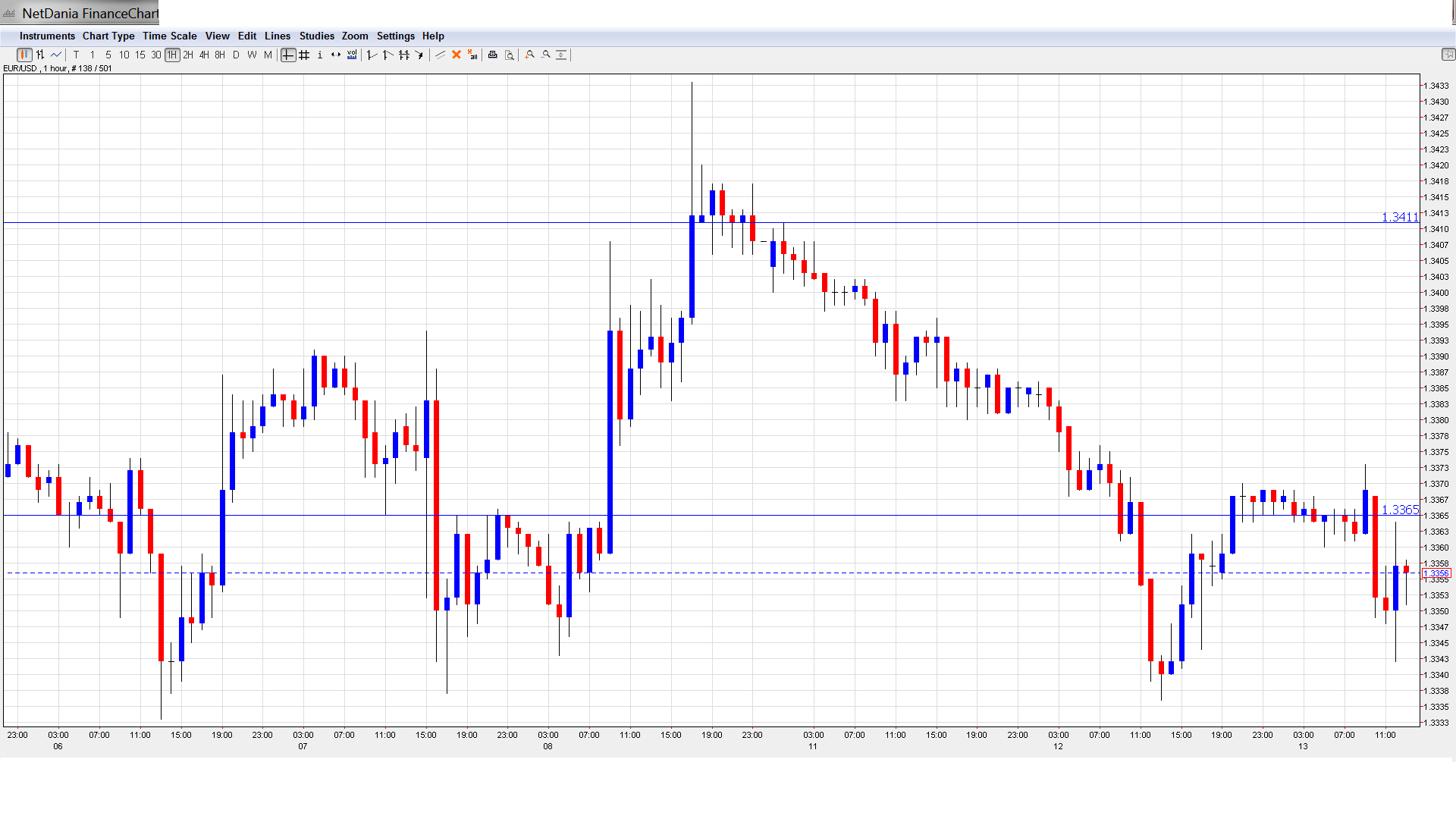
Task: Click the delete all icon
Action: click(x=472, y=55)
